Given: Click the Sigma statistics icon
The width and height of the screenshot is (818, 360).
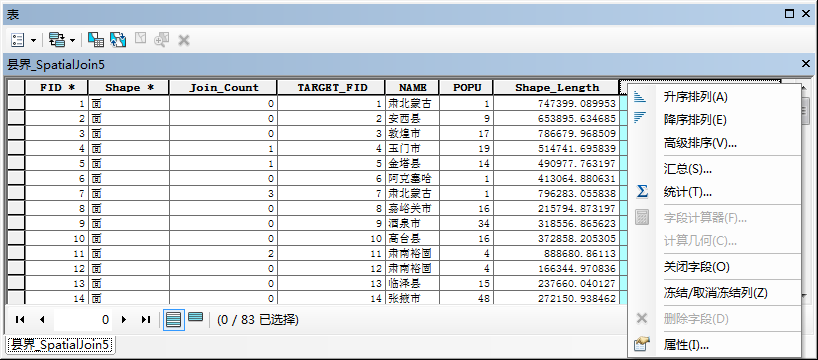Looking at the screenshot, I should point(642,191).
